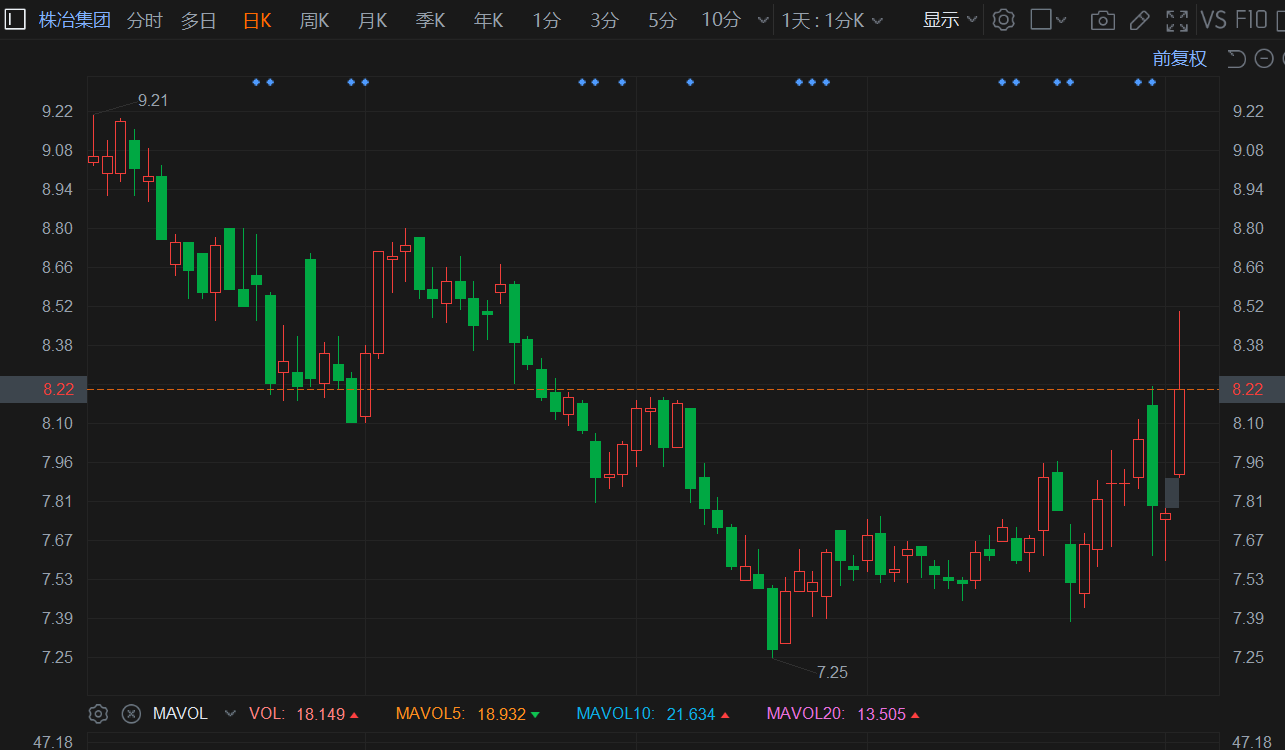Enter fullscreen chart mode
1285x750 pixels.
click(x=1177, y=20)
